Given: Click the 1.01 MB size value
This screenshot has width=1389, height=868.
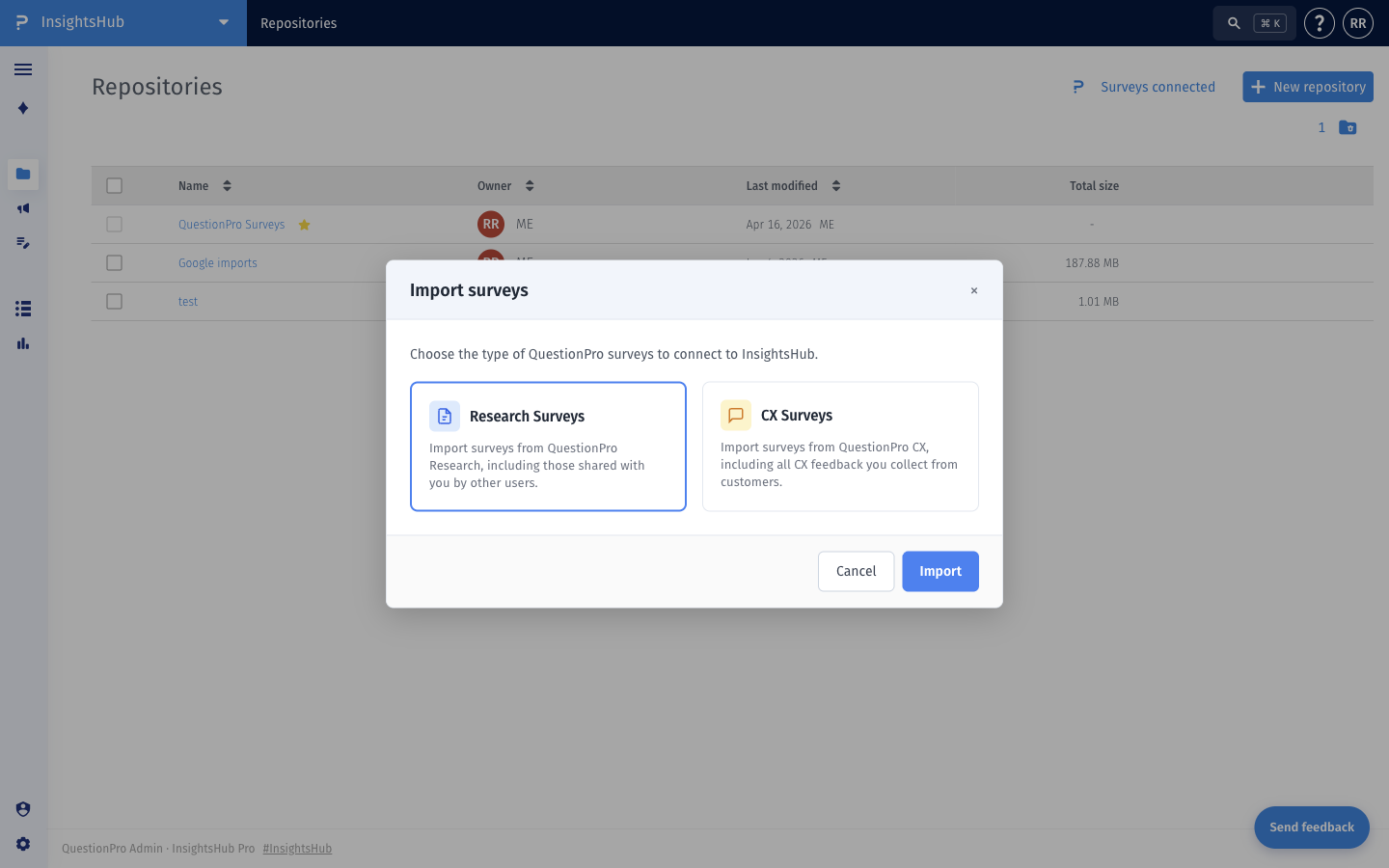Looking at the screenshot, I should [x=1099, y=302].
